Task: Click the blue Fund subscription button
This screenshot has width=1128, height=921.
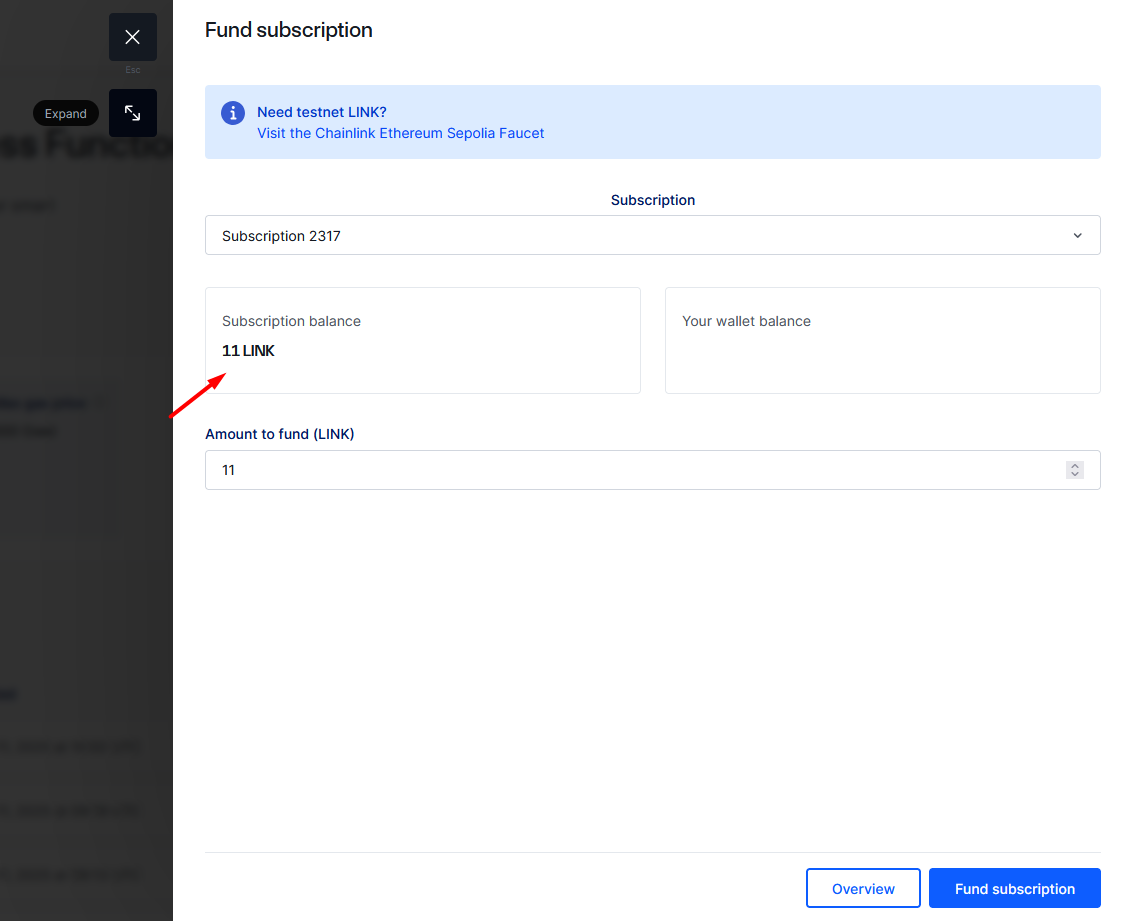Action: click(x=1014, y=889)
